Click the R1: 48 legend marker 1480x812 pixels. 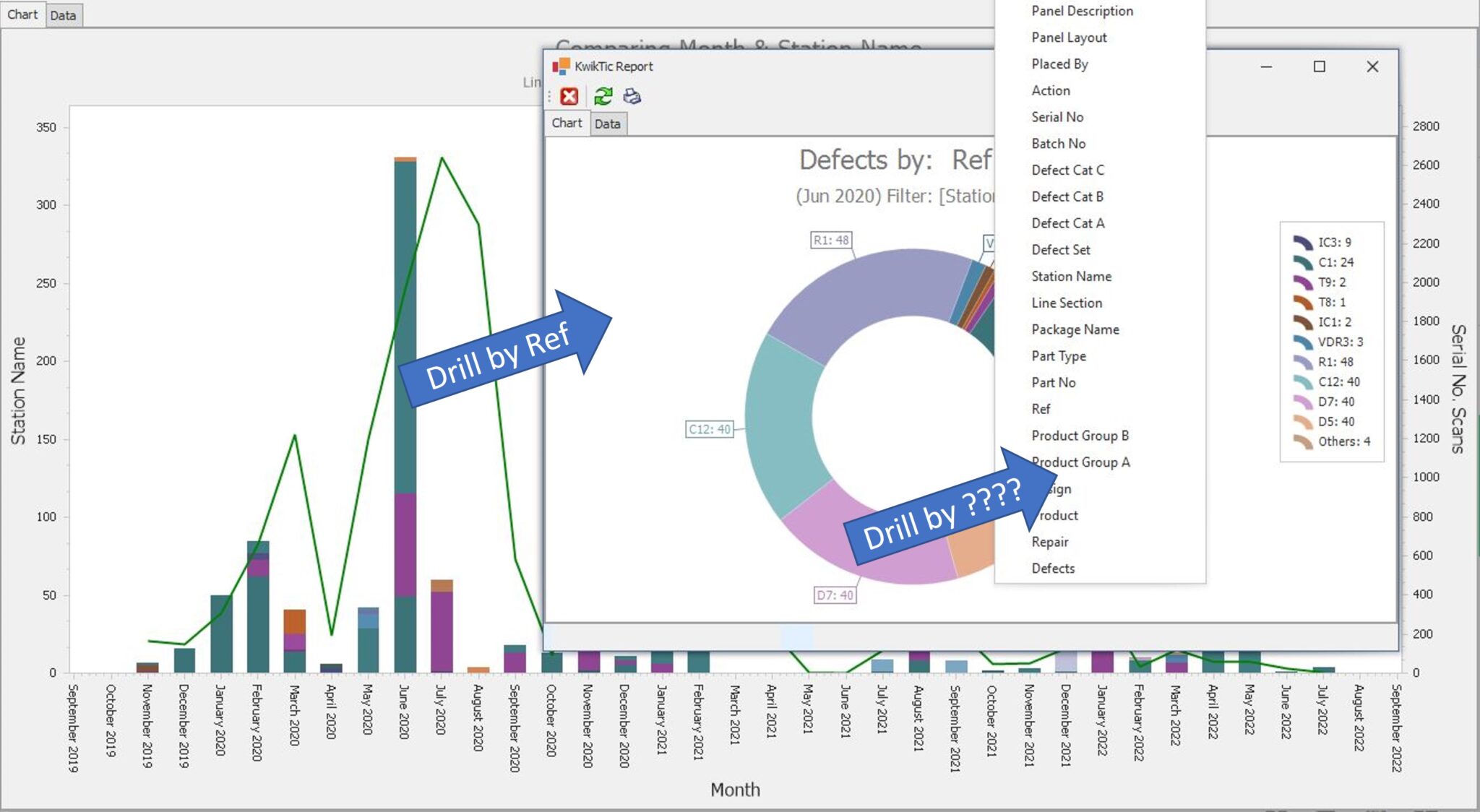(x=1303, y=361)
